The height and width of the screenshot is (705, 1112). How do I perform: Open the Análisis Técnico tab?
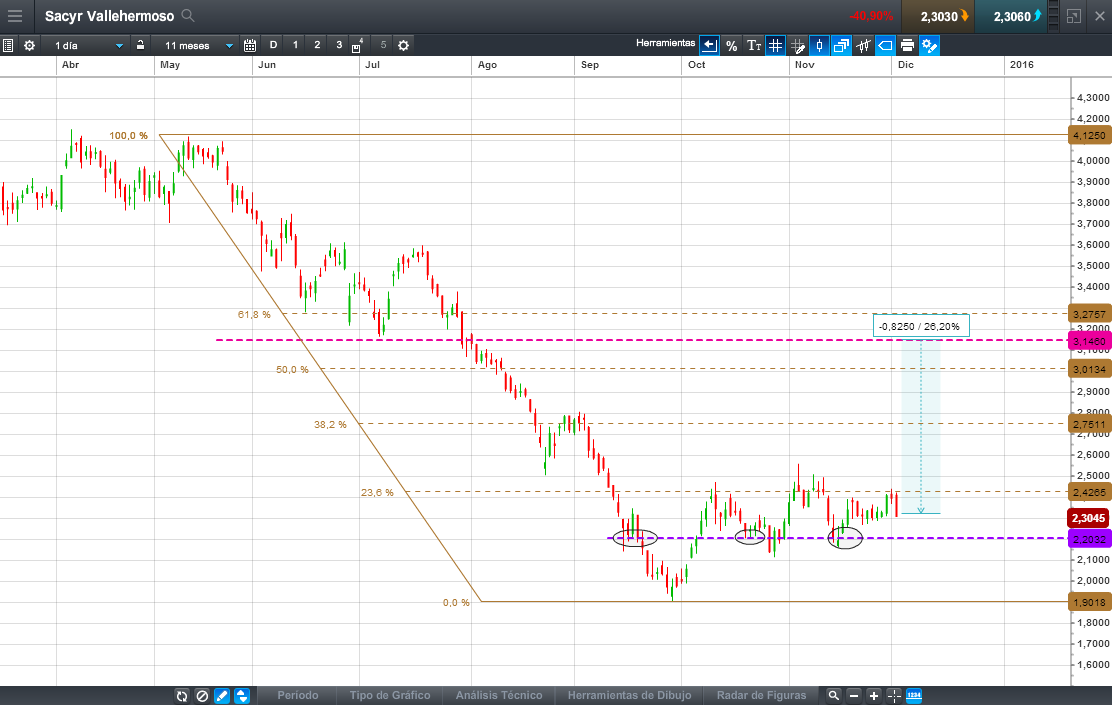(x=499, y=695)
